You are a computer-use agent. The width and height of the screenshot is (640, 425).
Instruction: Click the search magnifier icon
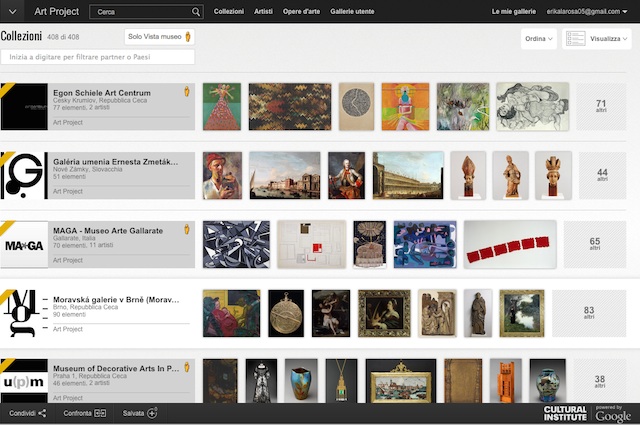coord(196,12)
